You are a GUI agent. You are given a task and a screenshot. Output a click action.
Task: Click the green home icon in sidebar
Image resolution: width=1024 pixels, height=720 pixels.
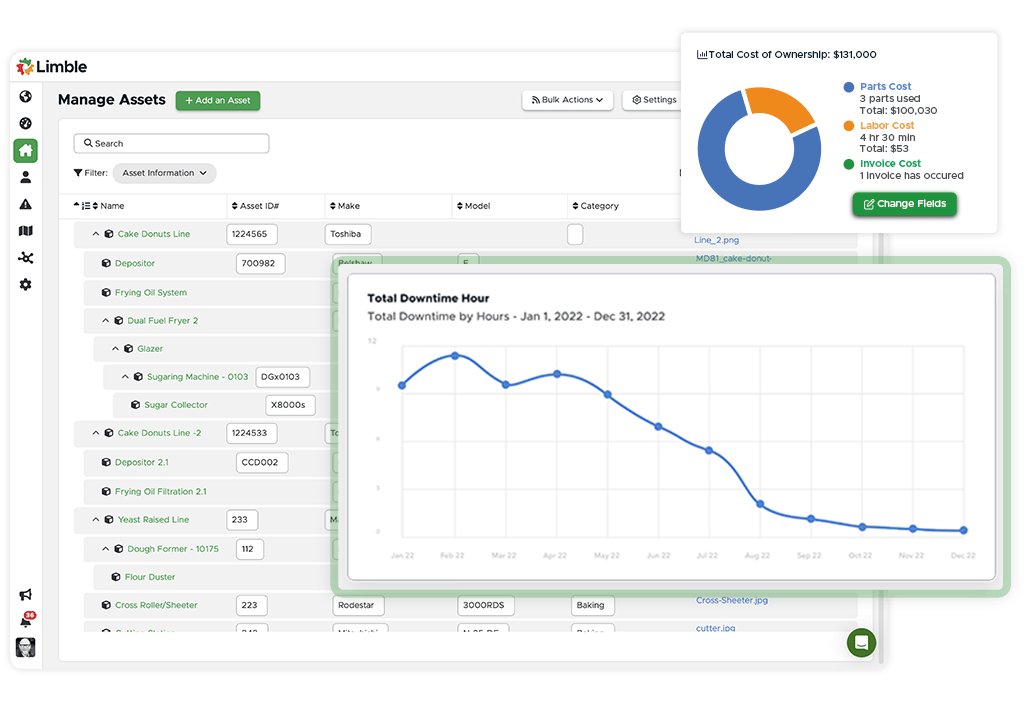click(25, 151)
